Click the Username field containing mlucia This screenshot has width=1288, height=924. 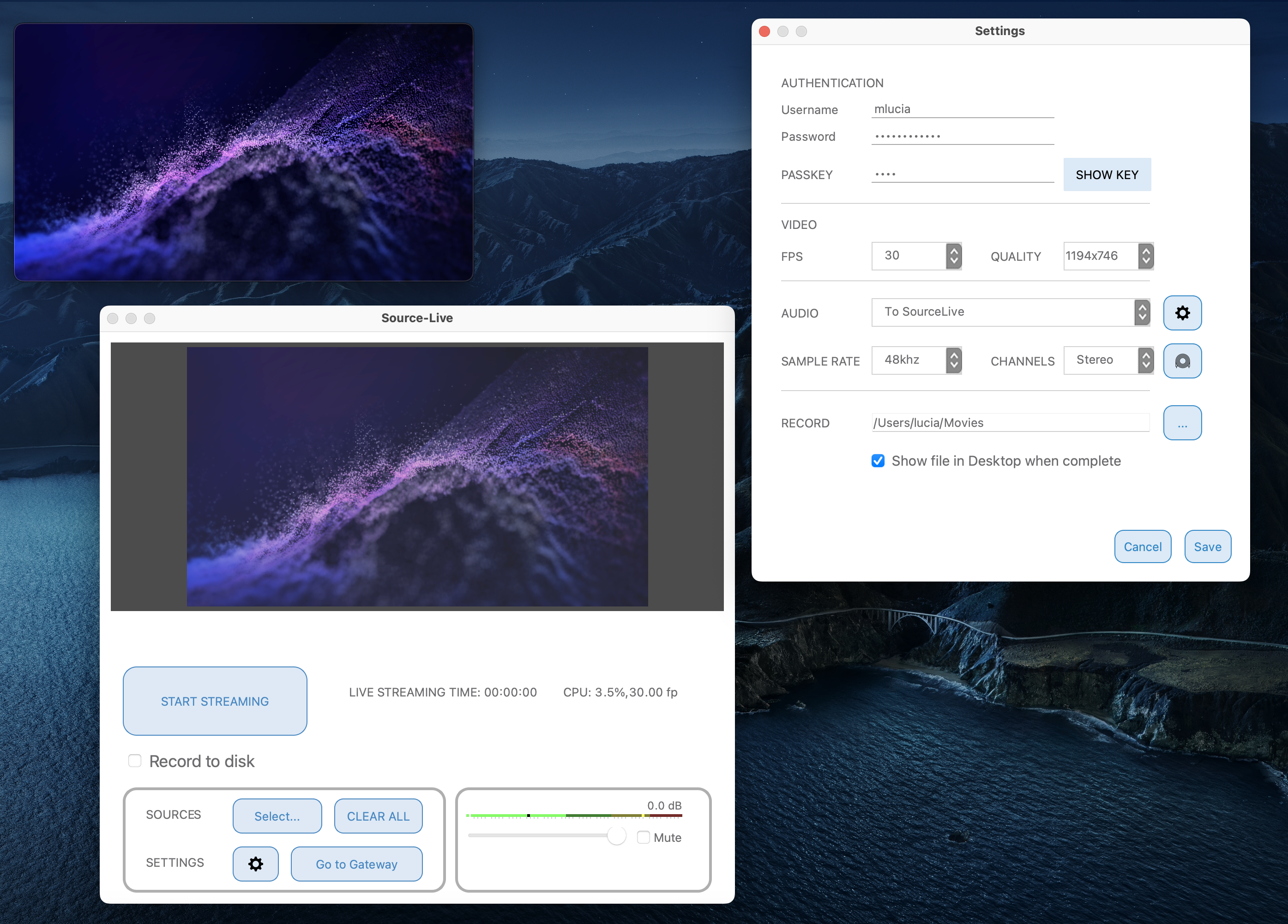point(962,109)
